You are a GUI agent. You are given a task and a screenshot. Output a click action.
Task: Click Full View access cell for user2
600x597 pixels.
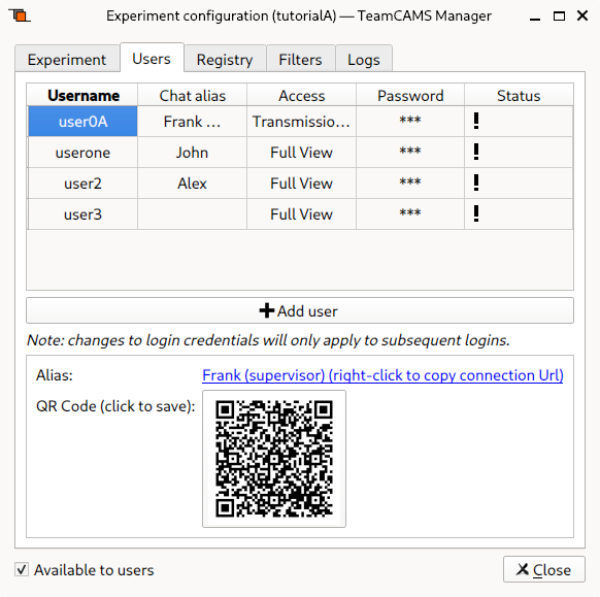(302, 183)
